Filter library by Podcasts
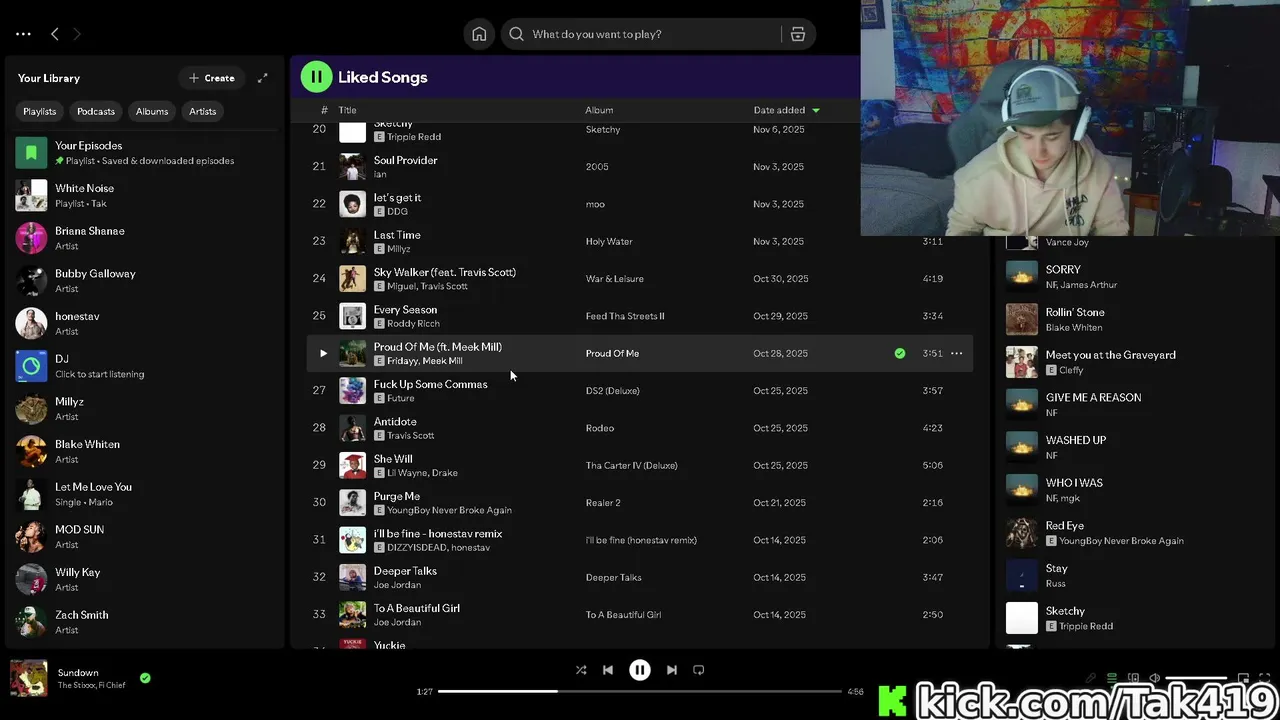 pyautogui.click(x=96, y=111)
